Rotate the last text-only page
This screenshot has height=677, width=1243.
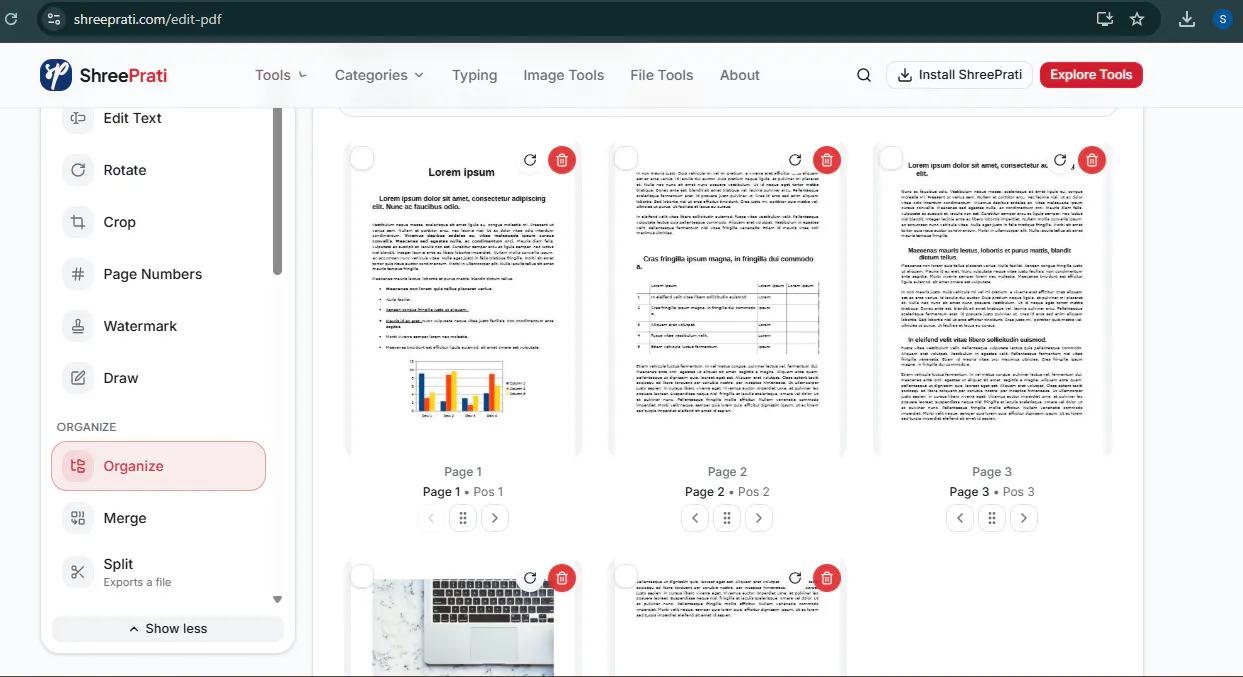[x=795, y=578]
